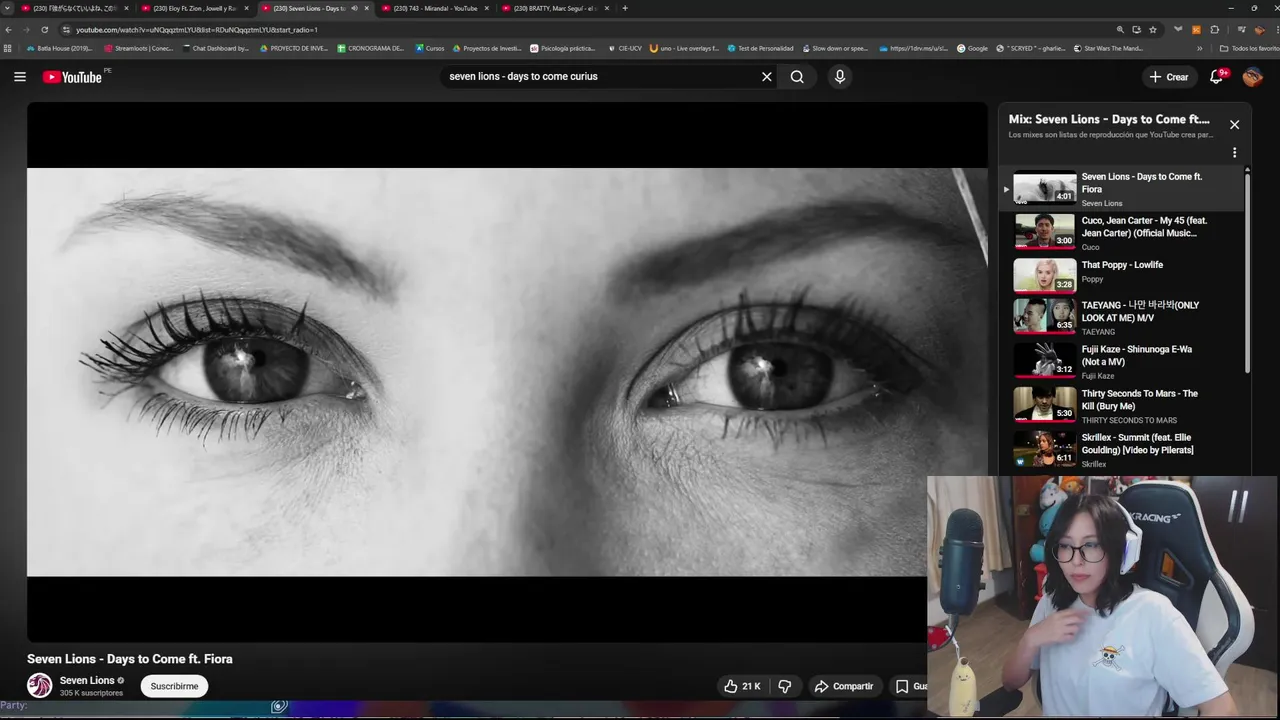Open the Streamloots bookmark
1280x720 pixels.
point(138,48)
